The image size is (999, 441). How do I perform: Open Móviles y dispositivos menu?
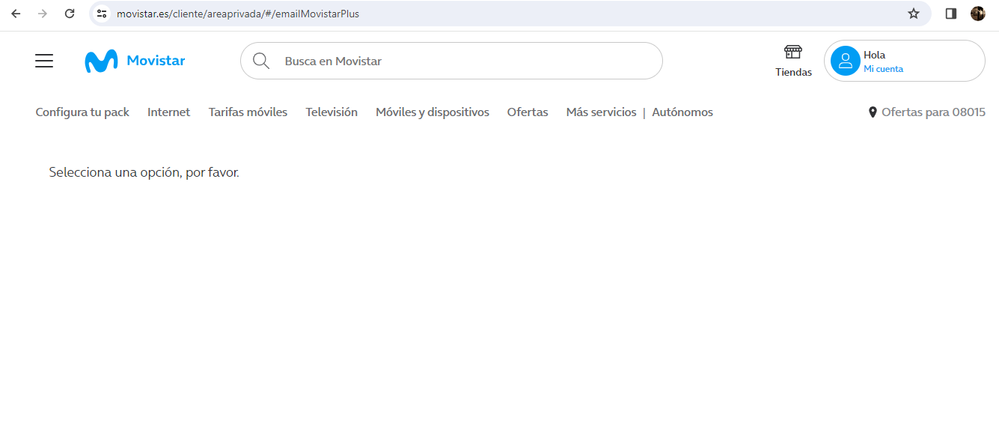click(x=432, y=112)
